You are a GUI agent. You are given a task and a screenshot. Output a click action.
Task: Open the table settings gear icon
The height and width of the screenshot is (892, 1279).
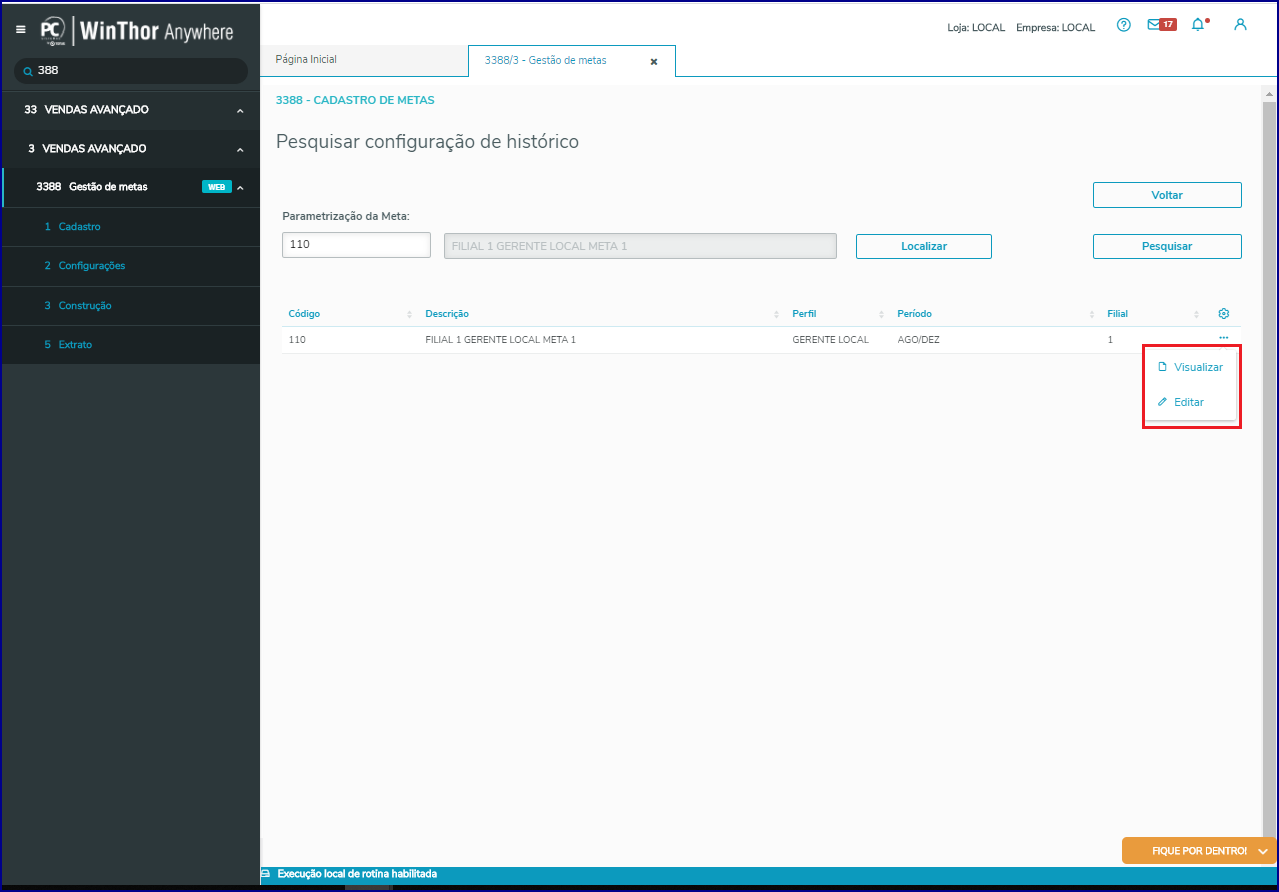[1223, 314]
